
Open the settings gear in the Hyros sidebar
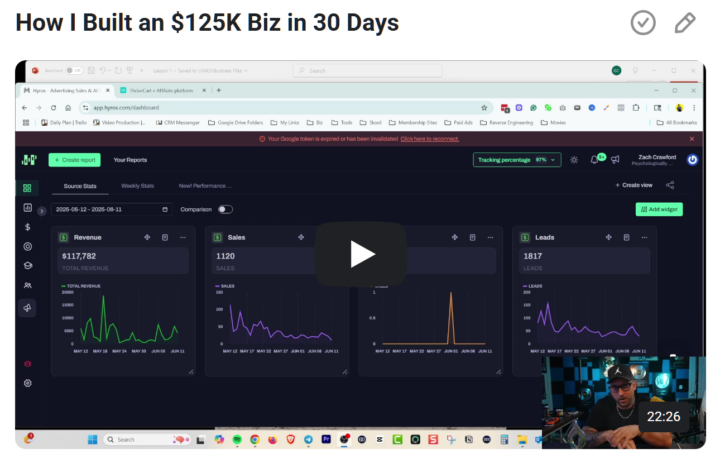click(28, 383)
